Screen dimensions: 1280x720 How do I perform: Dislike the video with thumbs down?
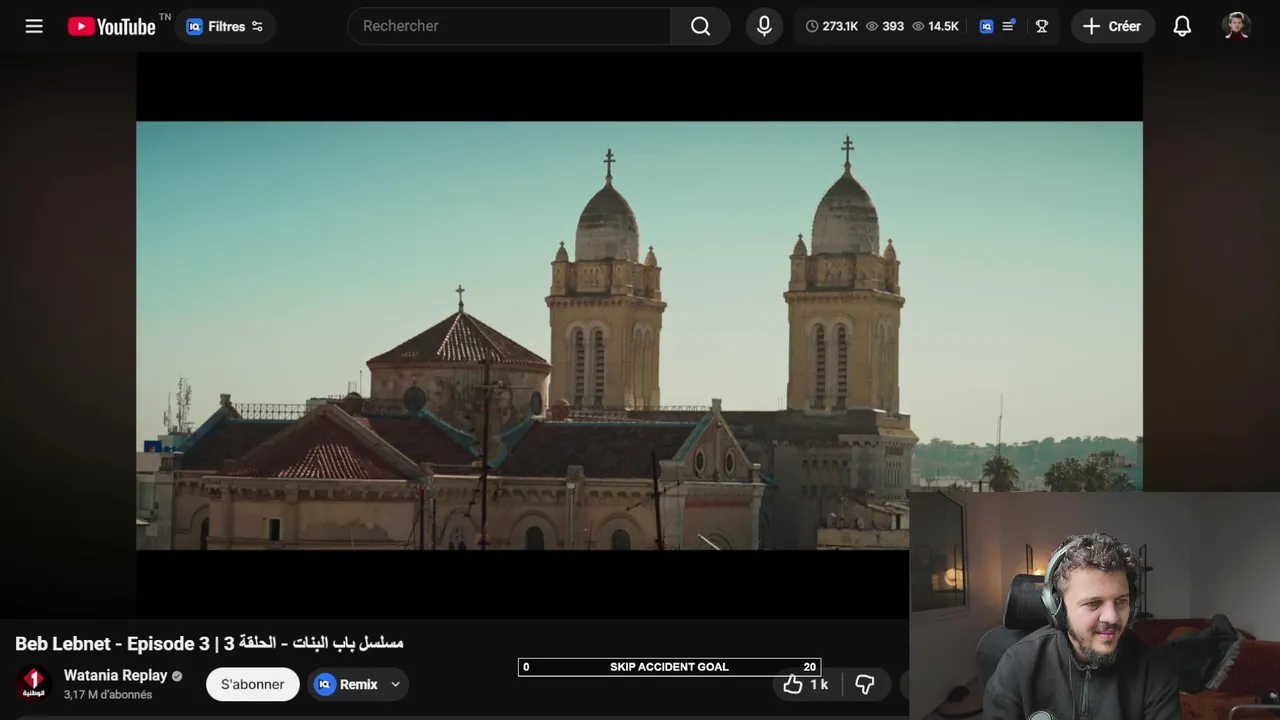coord(865,684)
